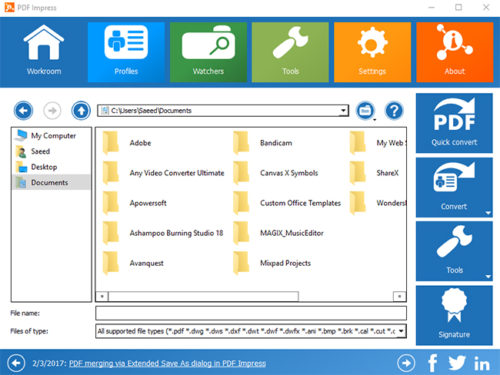500x375 pixels.
Task: Select the ShareX folder
Action: [x=374, y=173]
